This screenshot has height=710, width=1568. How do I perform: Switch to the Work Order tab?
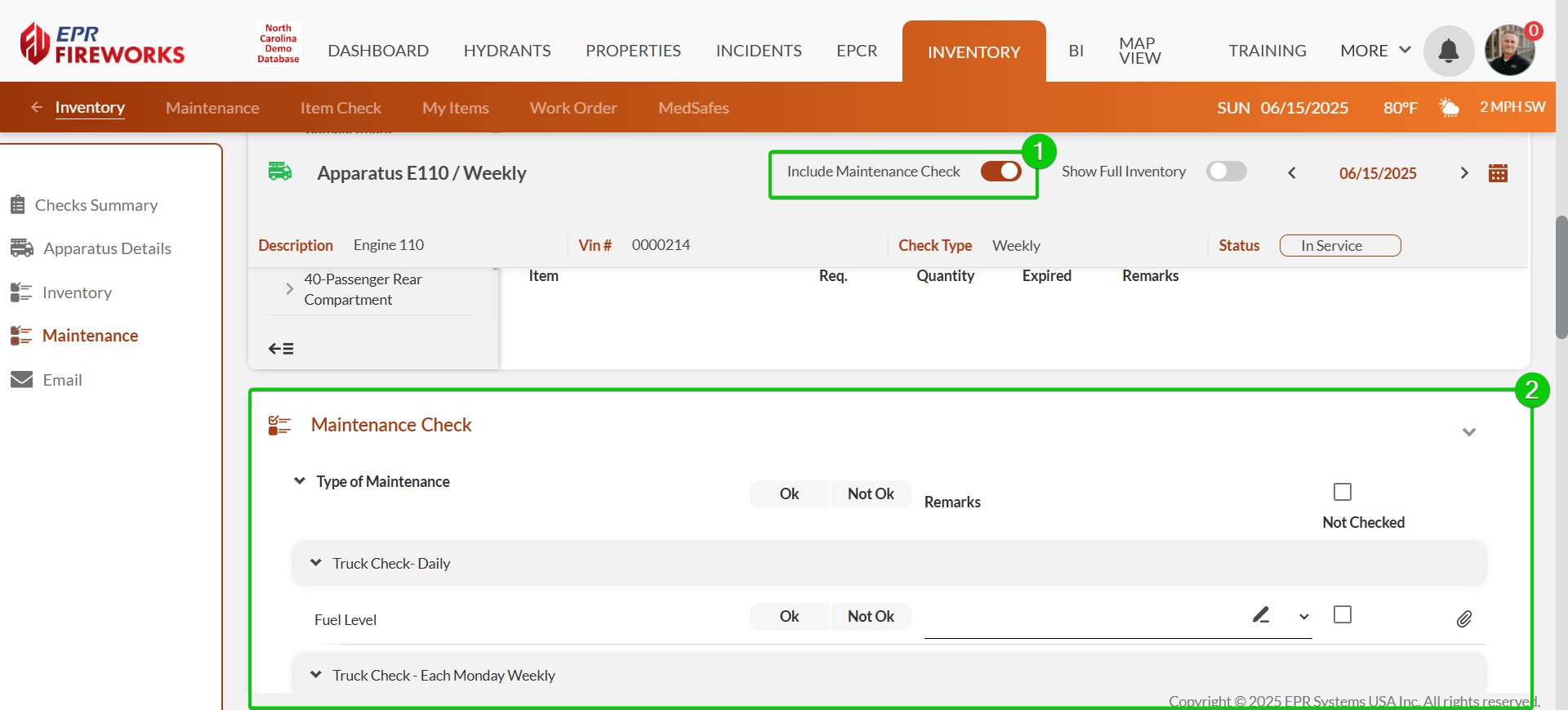tap(572, 108)
